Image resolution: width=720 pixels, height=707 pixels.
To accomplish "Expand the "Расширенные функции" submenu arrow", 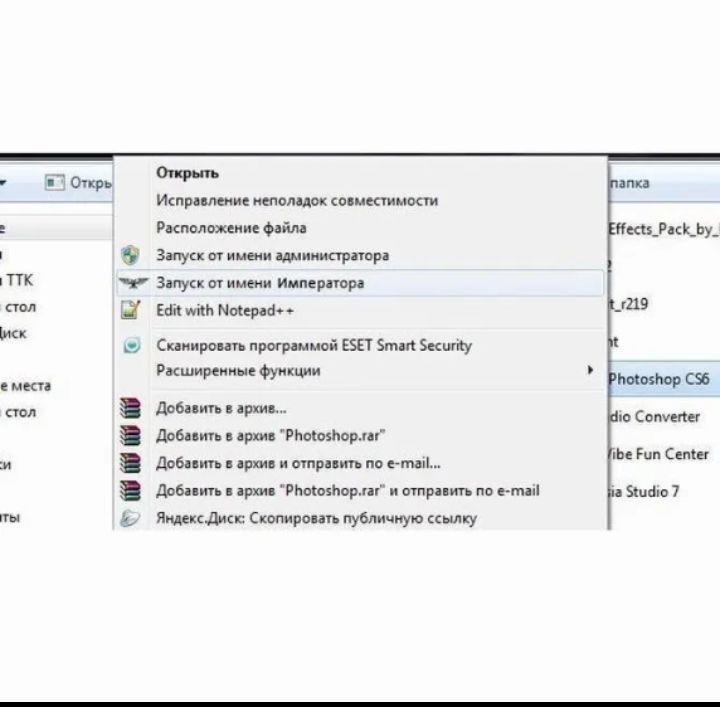I will (589, 371).
